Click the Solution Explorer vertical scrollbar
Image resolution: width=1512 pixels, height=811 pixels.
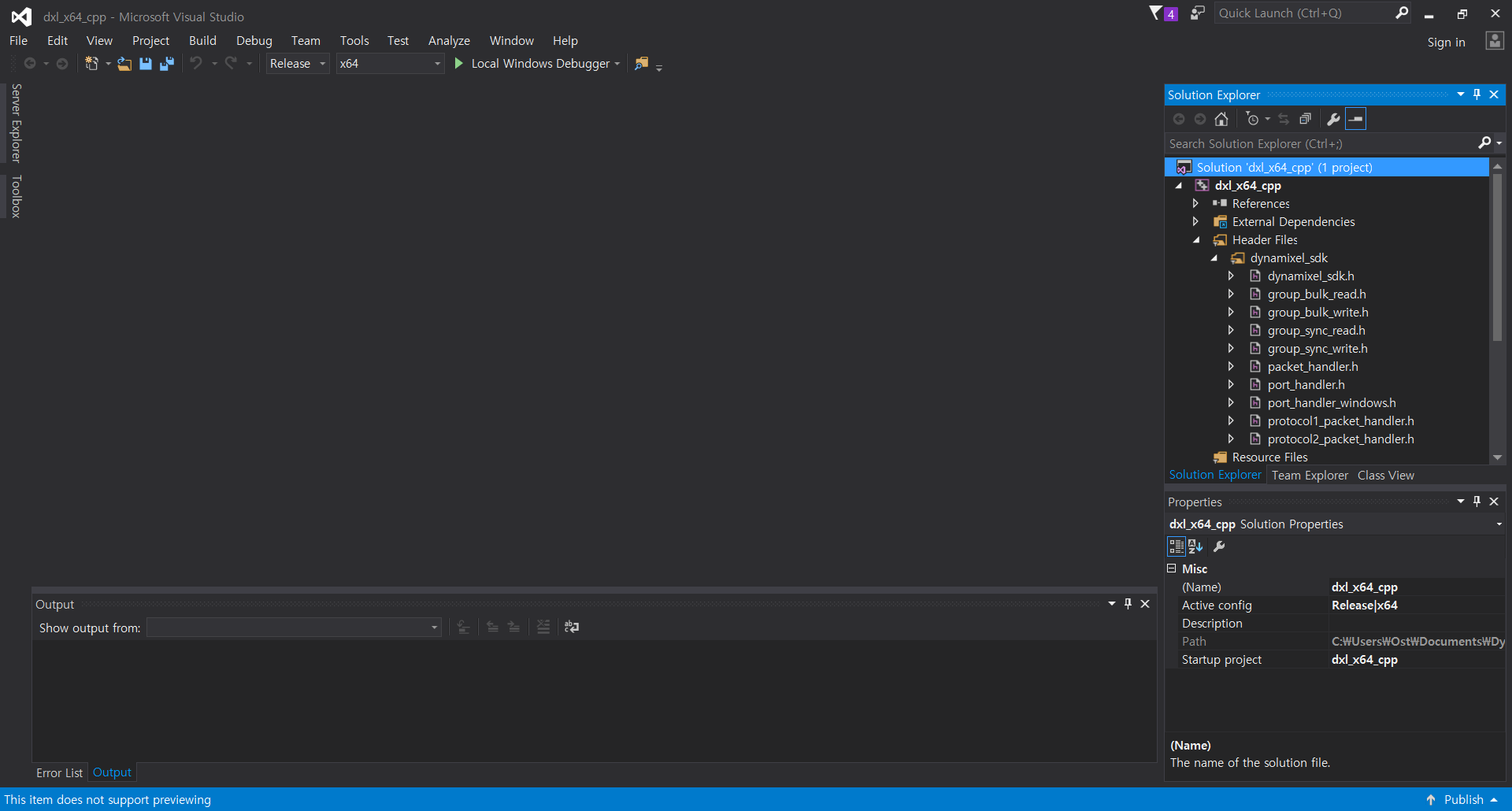[x=1497, y=260]
